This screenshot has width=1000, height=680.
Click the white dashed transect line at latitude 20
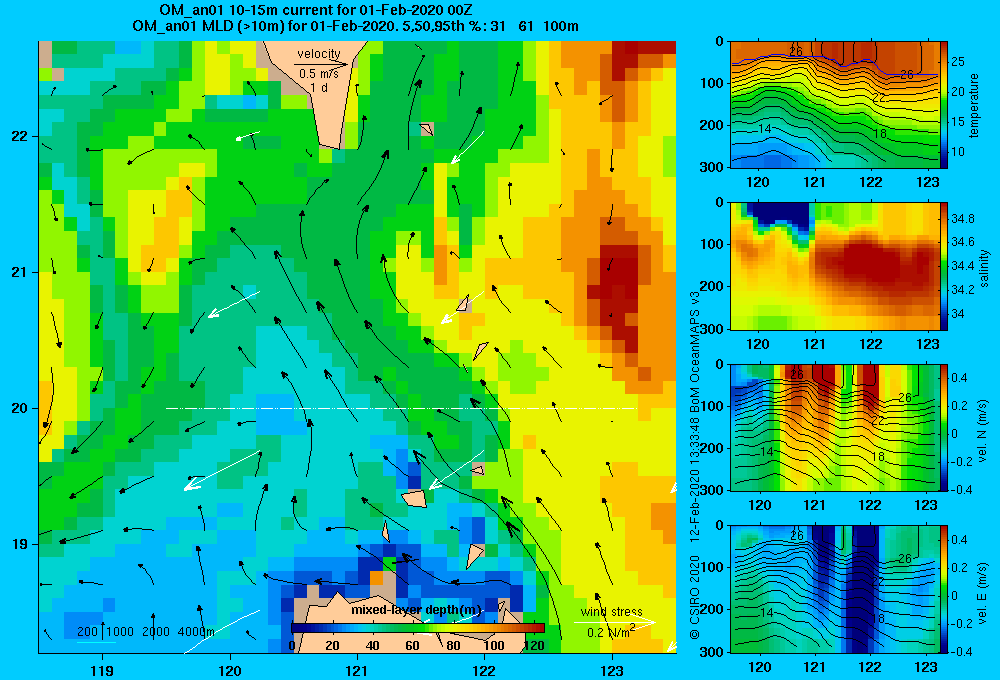tap(402, 408)
